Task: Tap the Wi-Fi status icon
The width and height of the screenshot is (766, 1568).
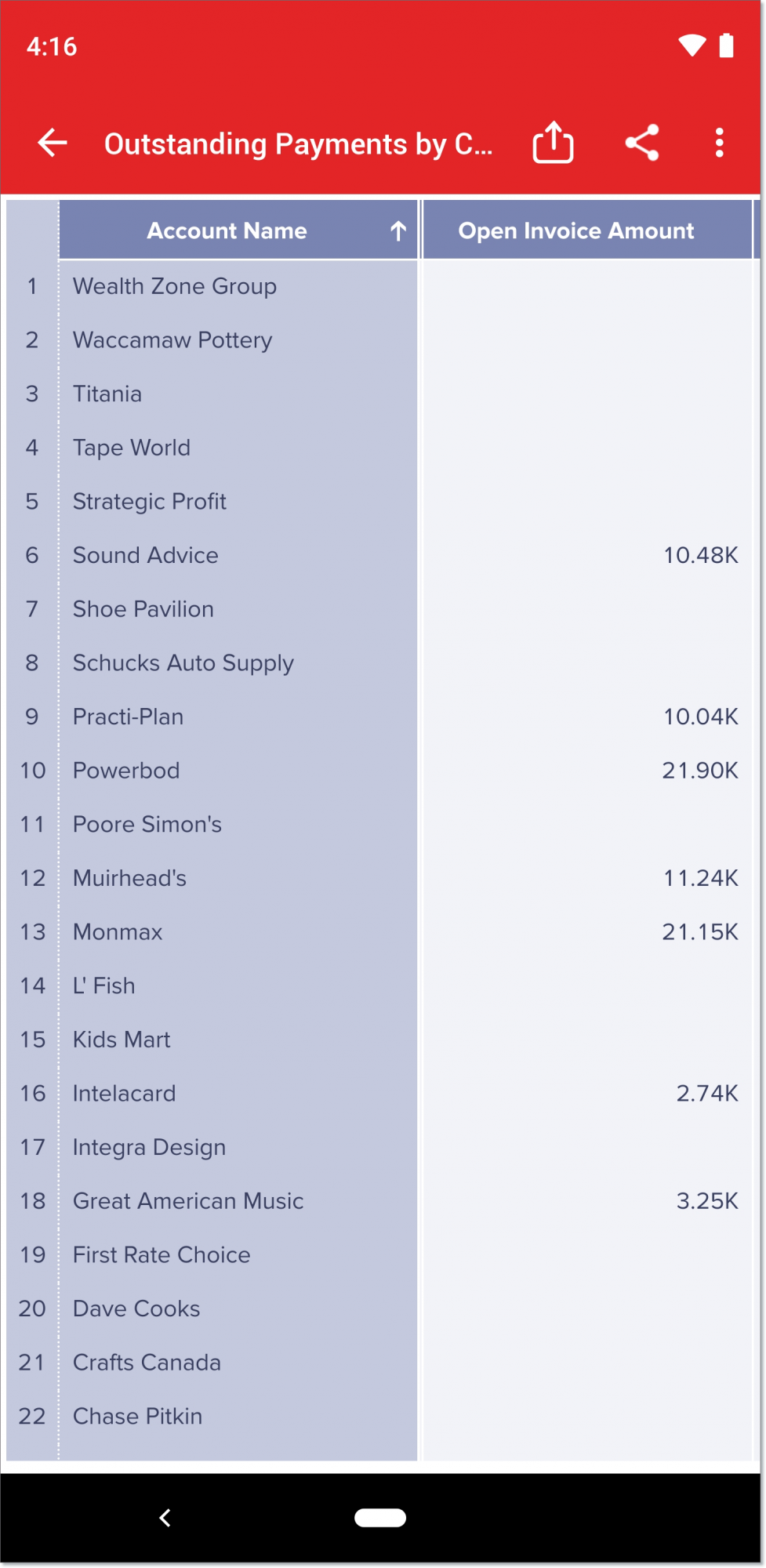Action: 692,45
